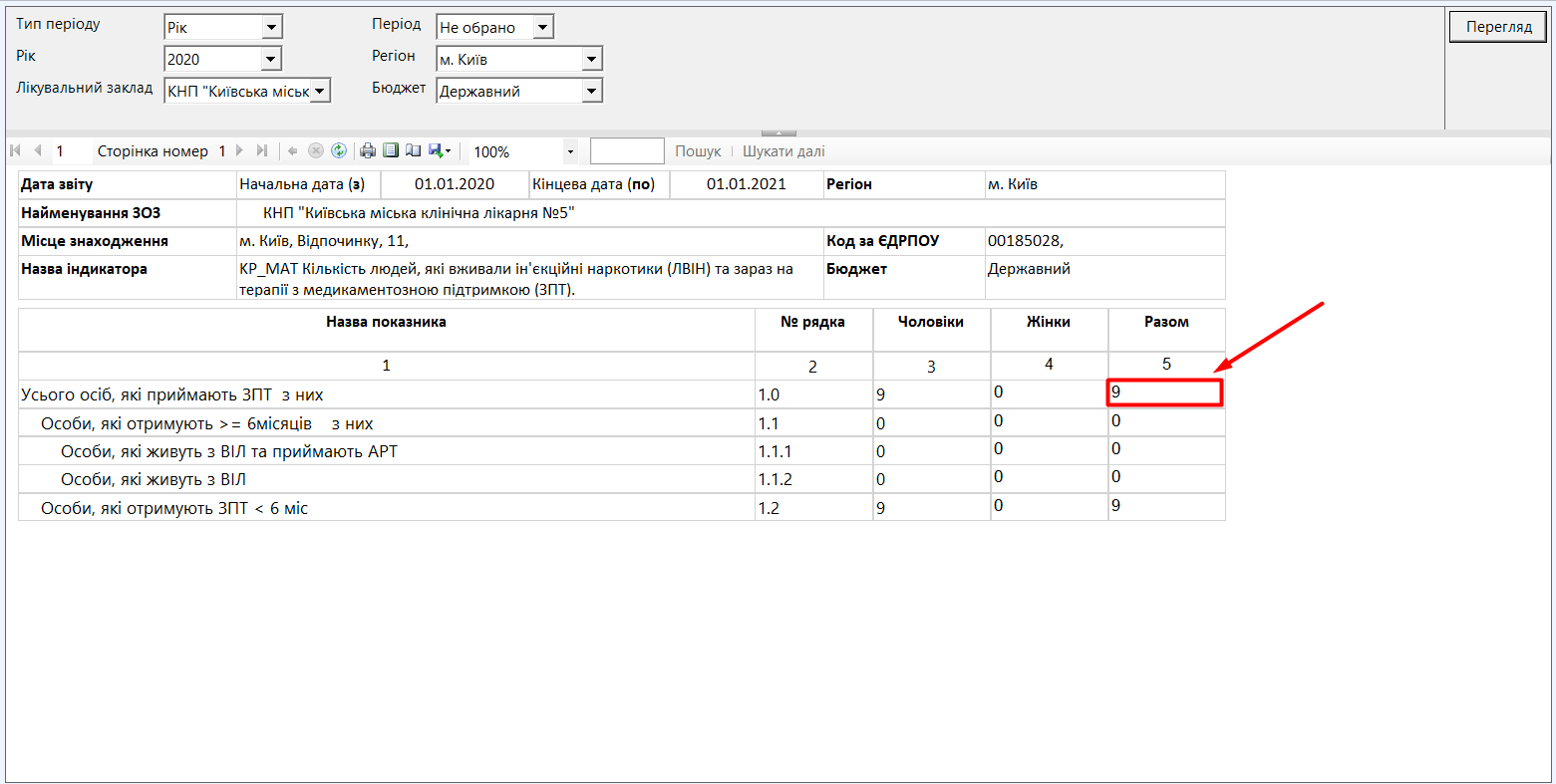Screen dimensions: 1556x784
Task: Go to first page of report
Action: (15, 150)
